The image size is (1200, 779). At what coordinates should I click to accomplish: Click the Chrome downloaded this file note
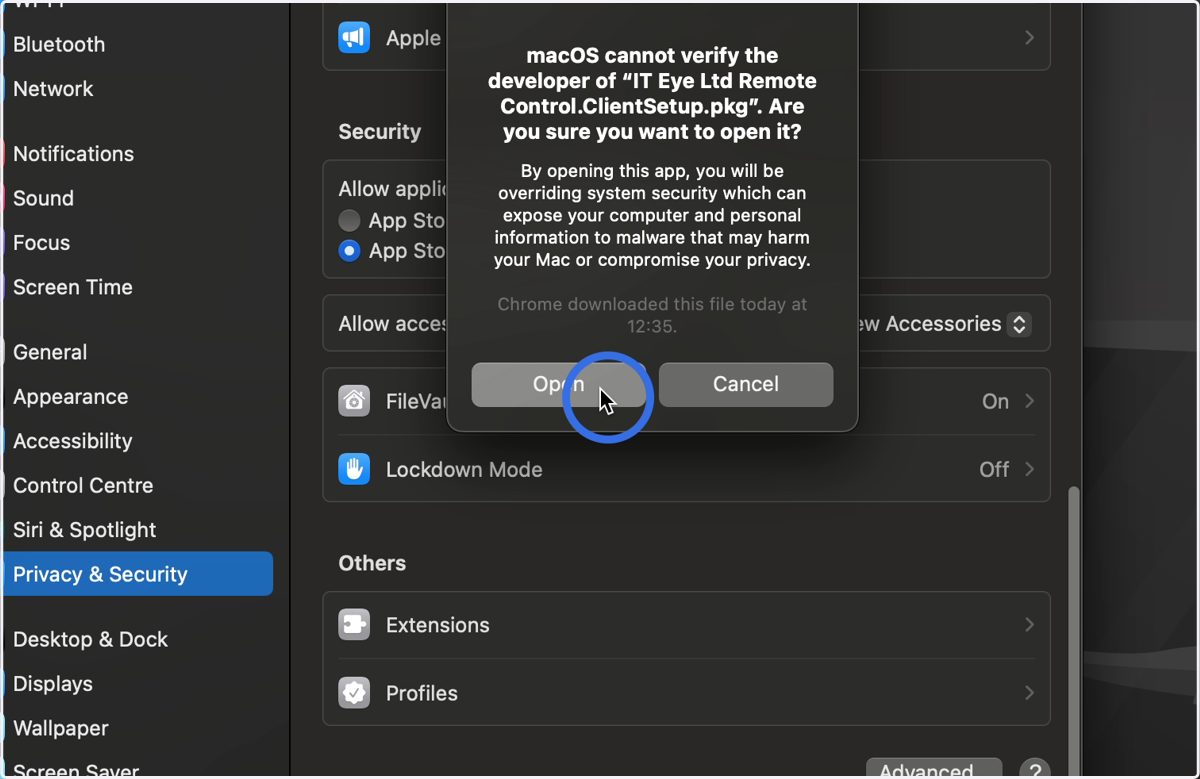click(x=652, y=315)
